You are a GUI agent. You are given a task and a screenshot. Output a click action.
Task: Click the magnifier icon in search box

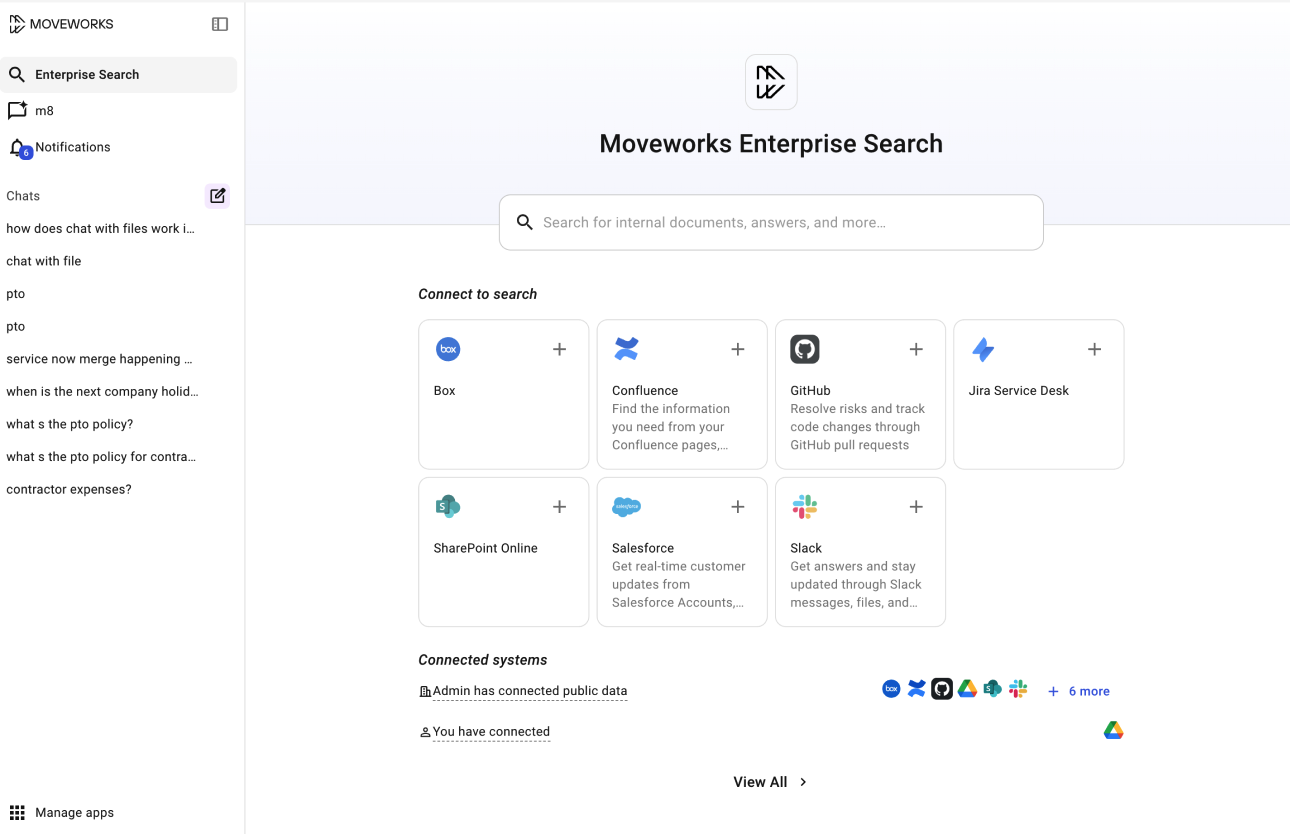(x=524, y=222)
